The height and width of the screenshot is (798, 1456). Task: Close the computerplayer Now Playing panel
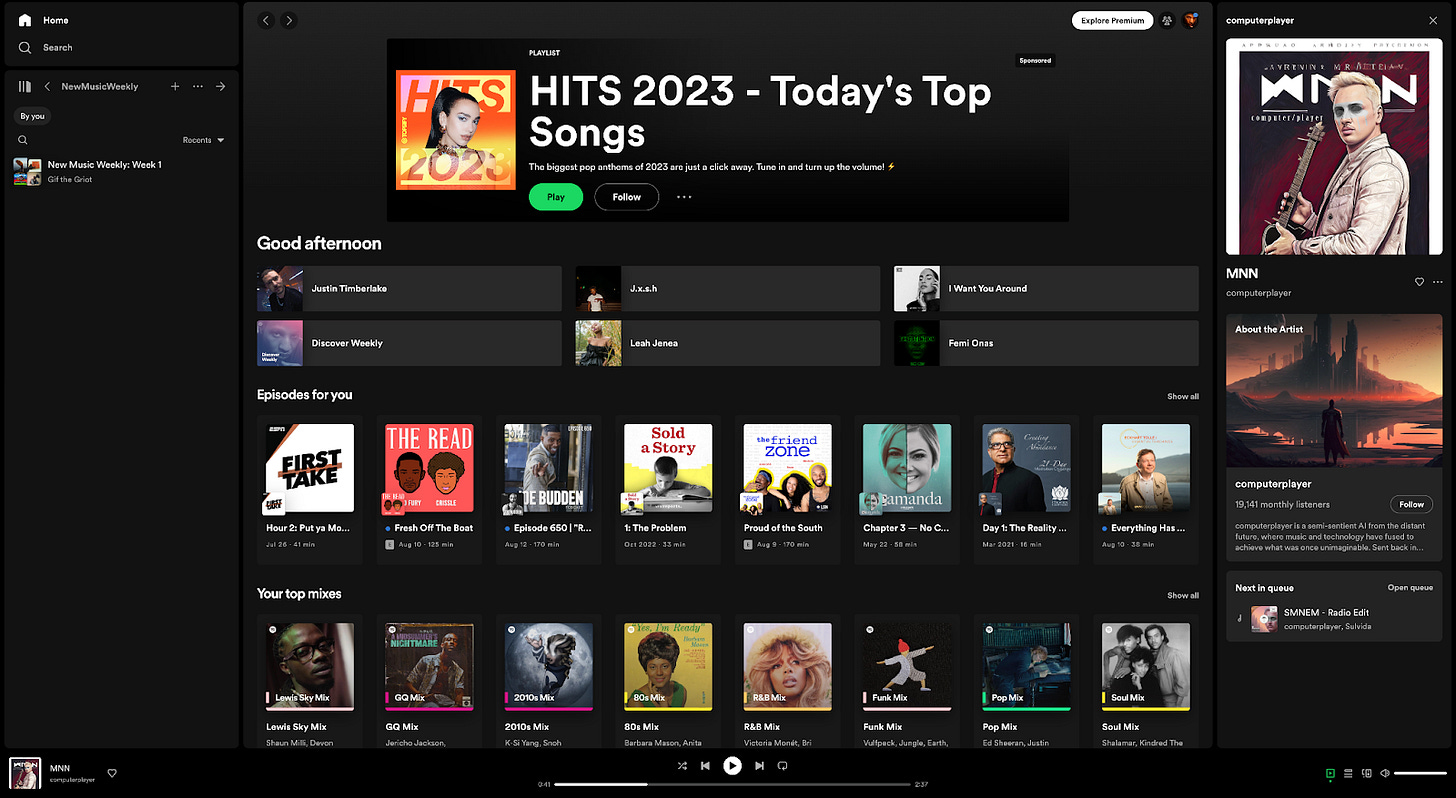[x=1433, y=20]
